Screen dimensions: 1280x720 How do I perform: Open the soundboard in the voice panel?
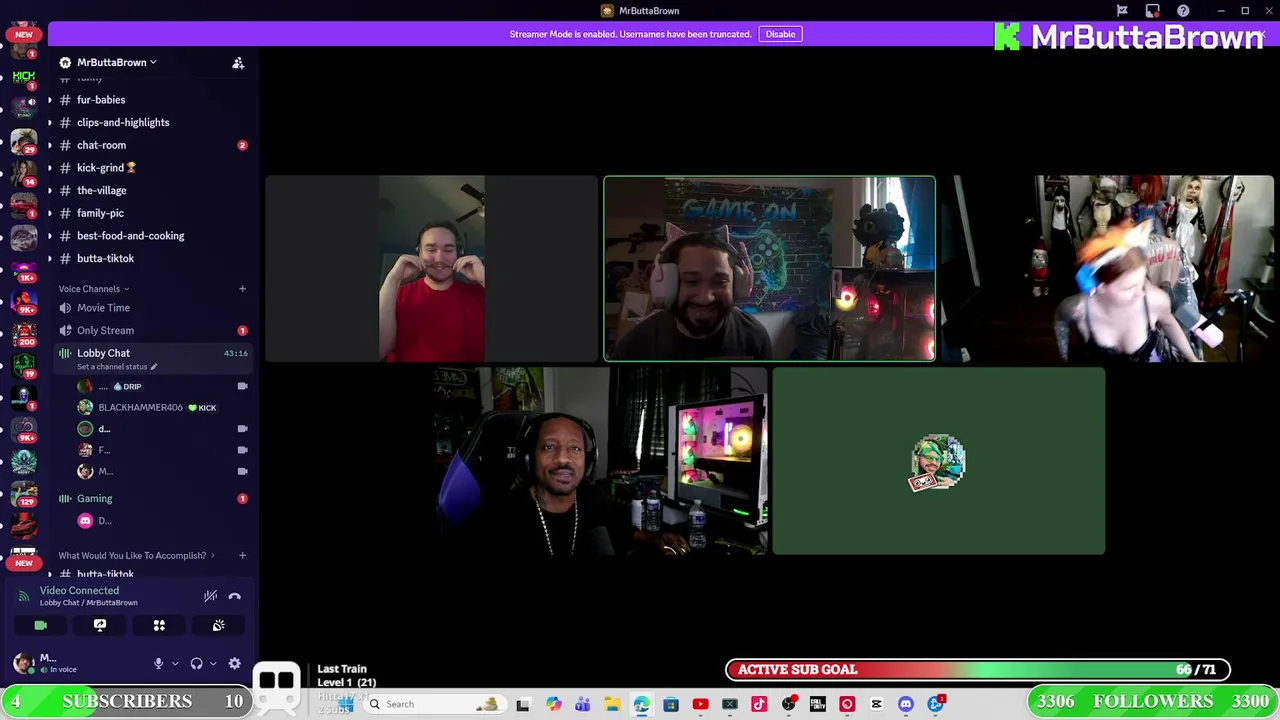218,625
